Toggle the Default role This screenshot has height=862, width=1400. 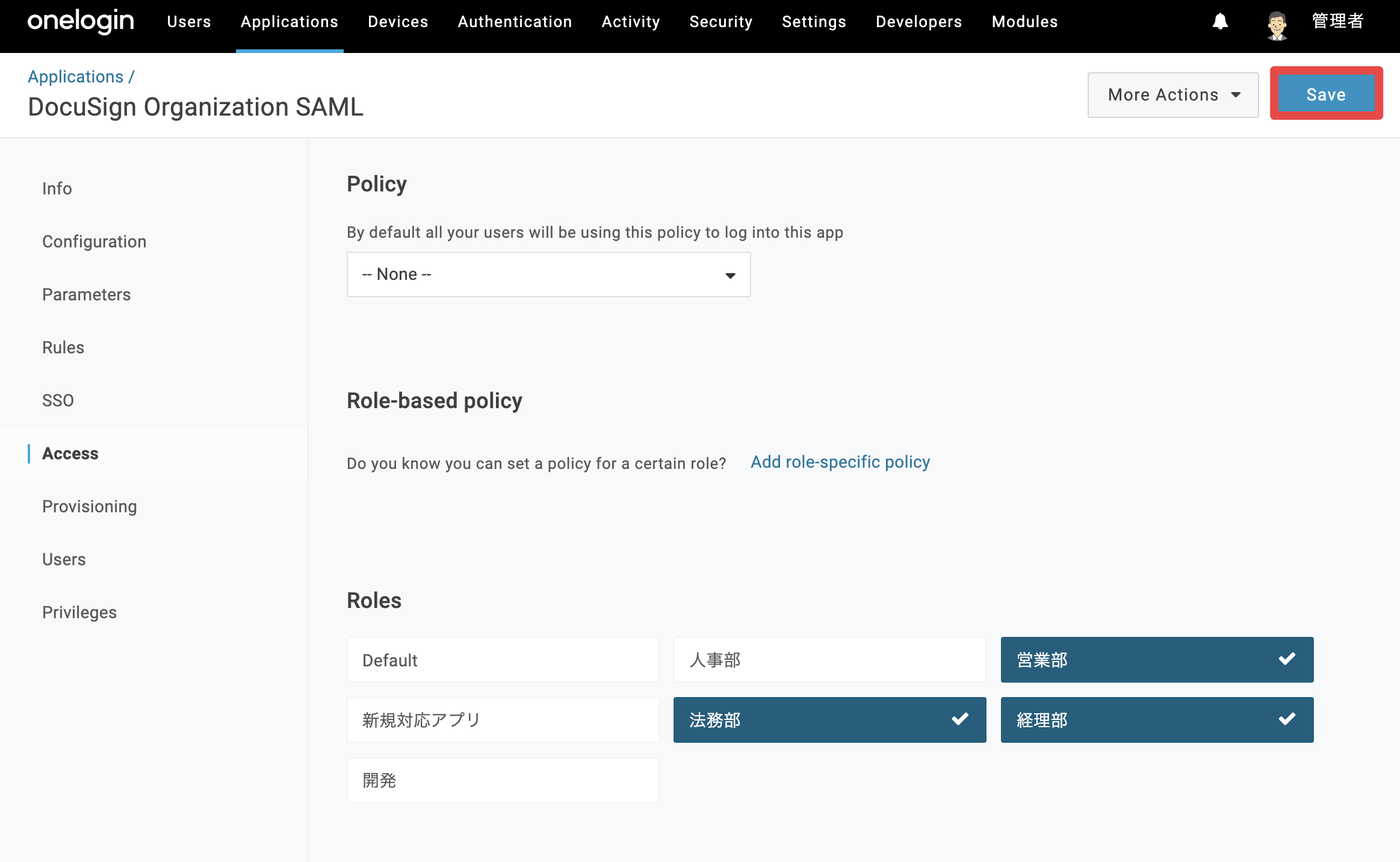click(x=503, y=660)
